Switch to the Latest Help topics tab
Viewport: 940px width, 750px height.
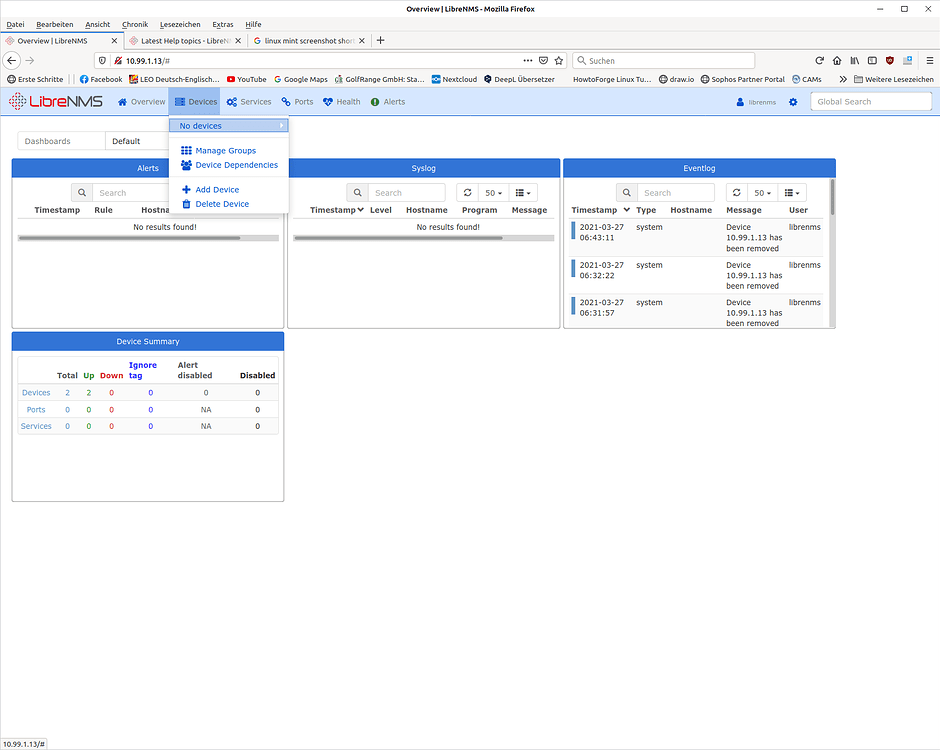pyautogui.click(x=186, y=41)
